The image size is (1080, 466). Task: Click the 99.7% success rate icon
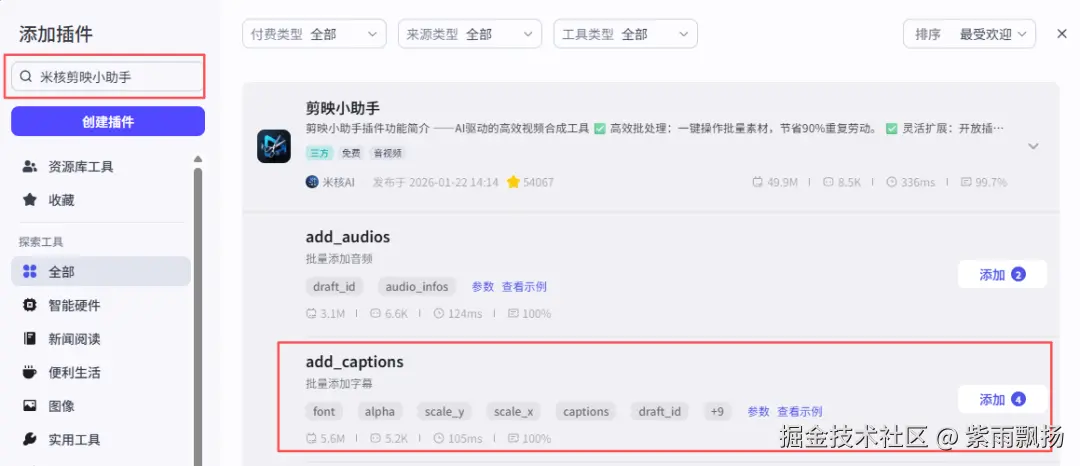[966, 182]
